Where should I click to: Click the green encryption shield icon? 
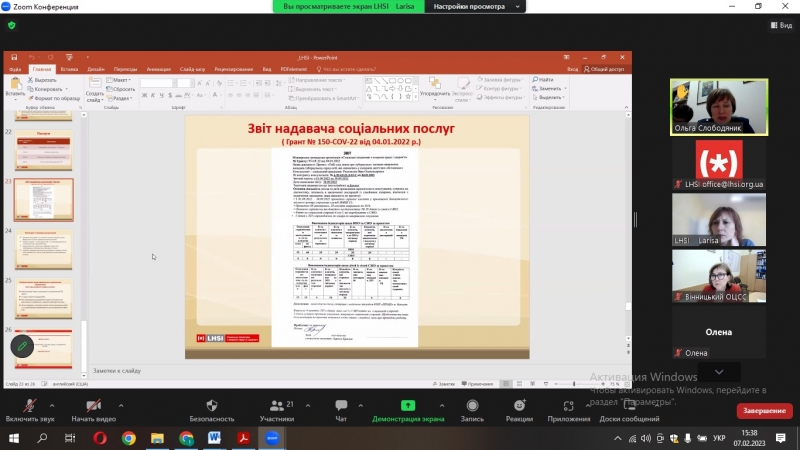pos(10,25)
